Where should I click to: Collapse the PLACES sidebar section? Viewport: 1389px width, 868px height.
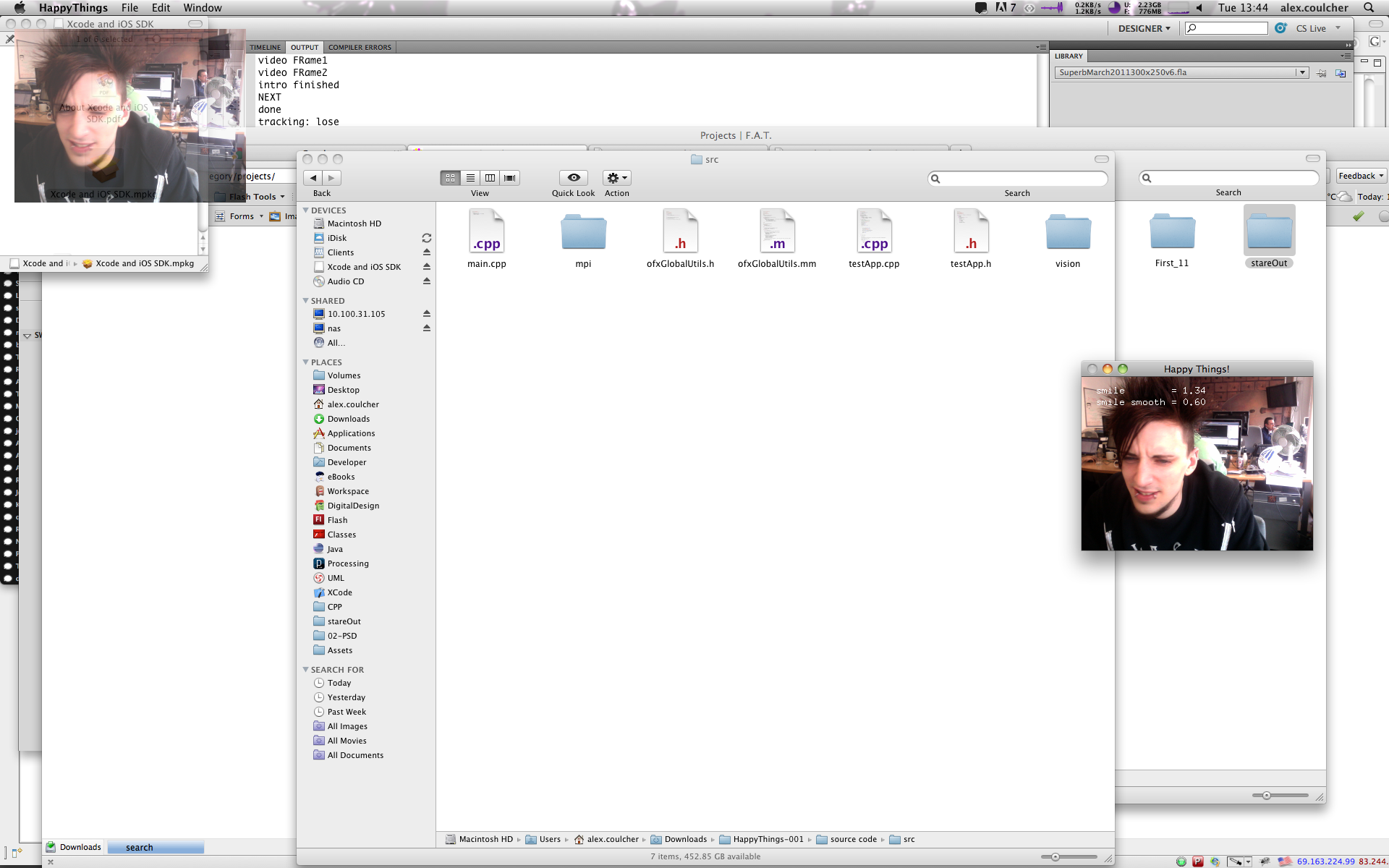click(x=306, y=362)
